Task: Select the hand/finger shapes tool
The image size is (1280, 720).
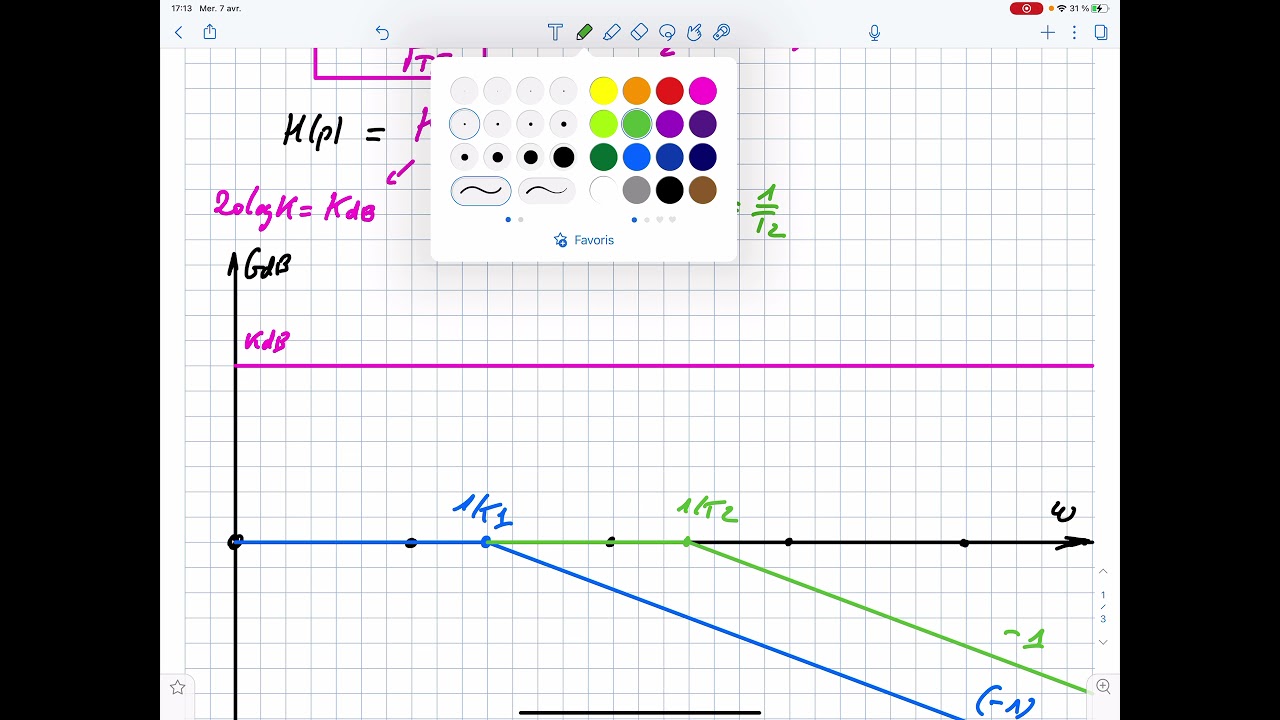Action: (x=694, y=32)
